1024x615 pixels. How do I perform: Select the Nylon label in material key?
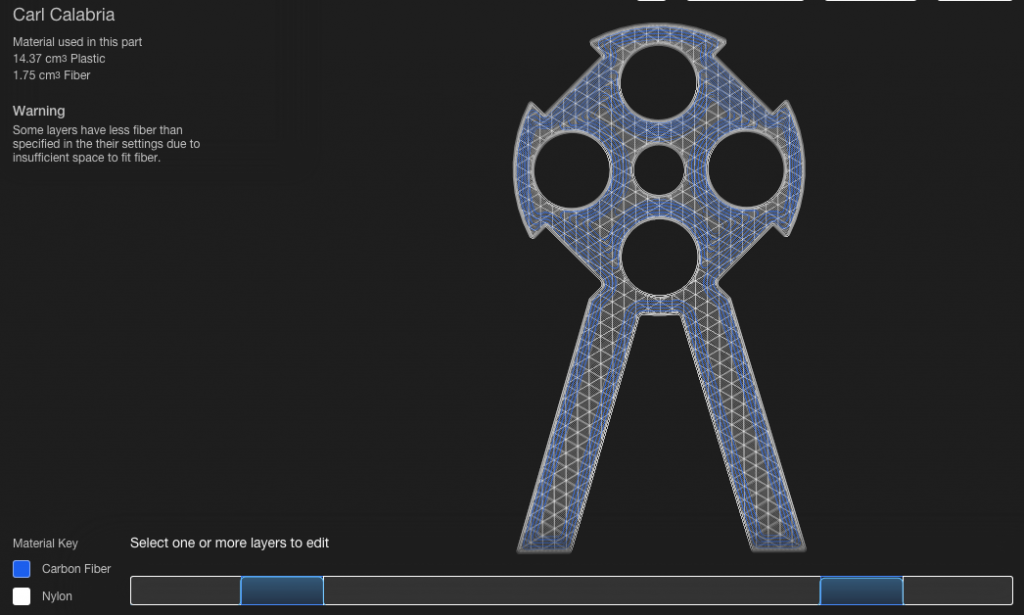click(57, 596)
